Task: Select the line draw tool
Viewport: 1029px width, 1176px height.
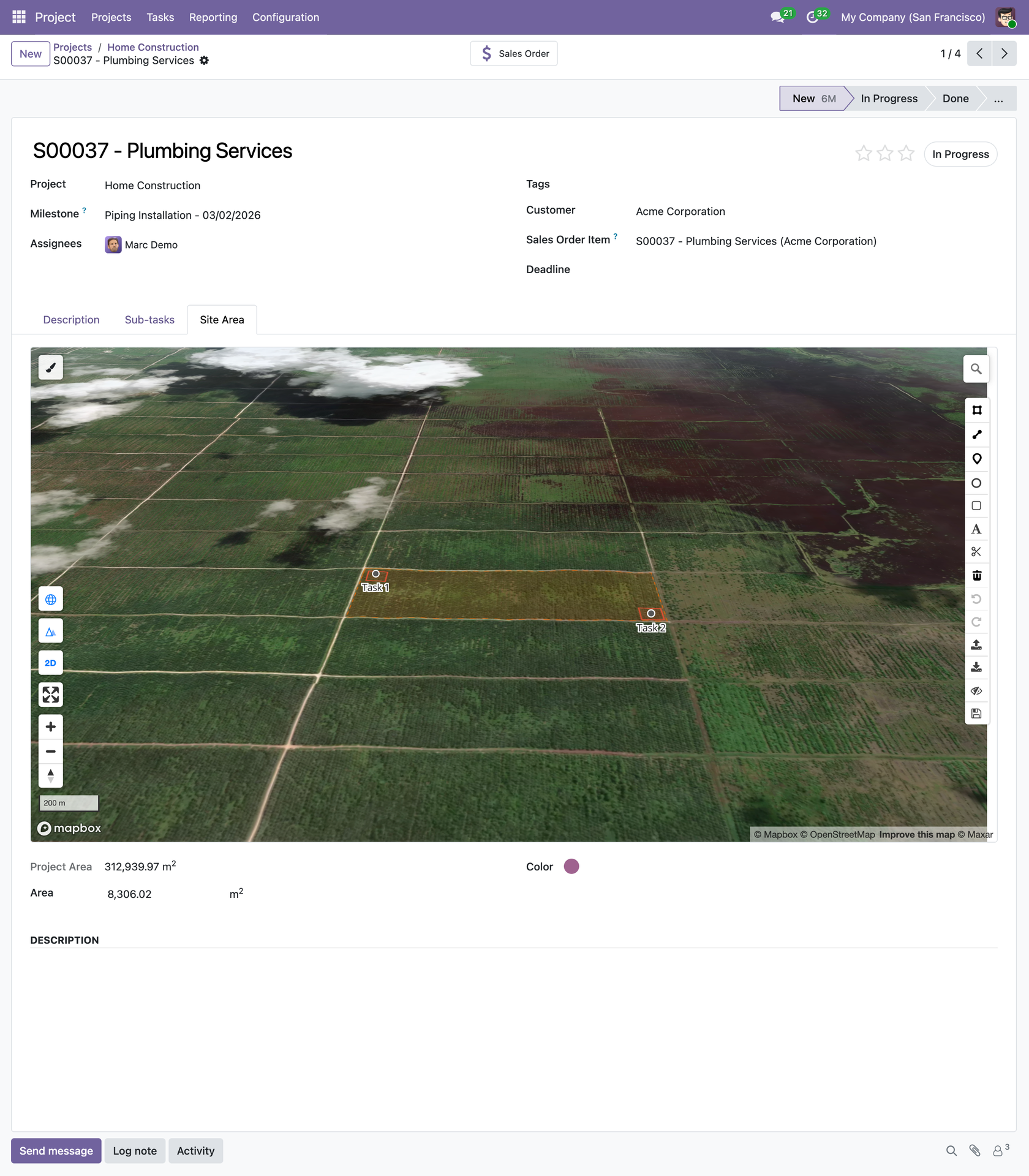Action: coord(977,434)
